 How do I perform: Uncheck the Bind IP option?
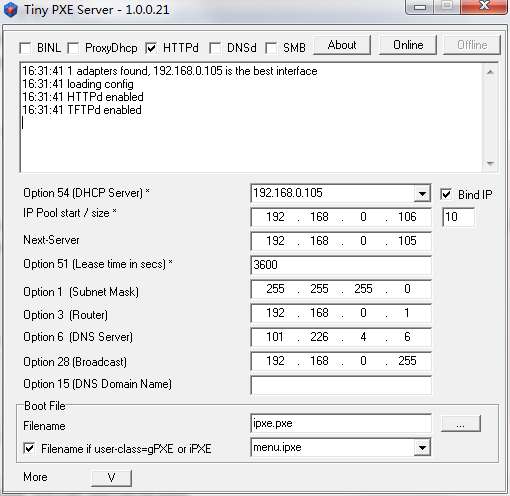pyautogui.click(x=446, y=194)
